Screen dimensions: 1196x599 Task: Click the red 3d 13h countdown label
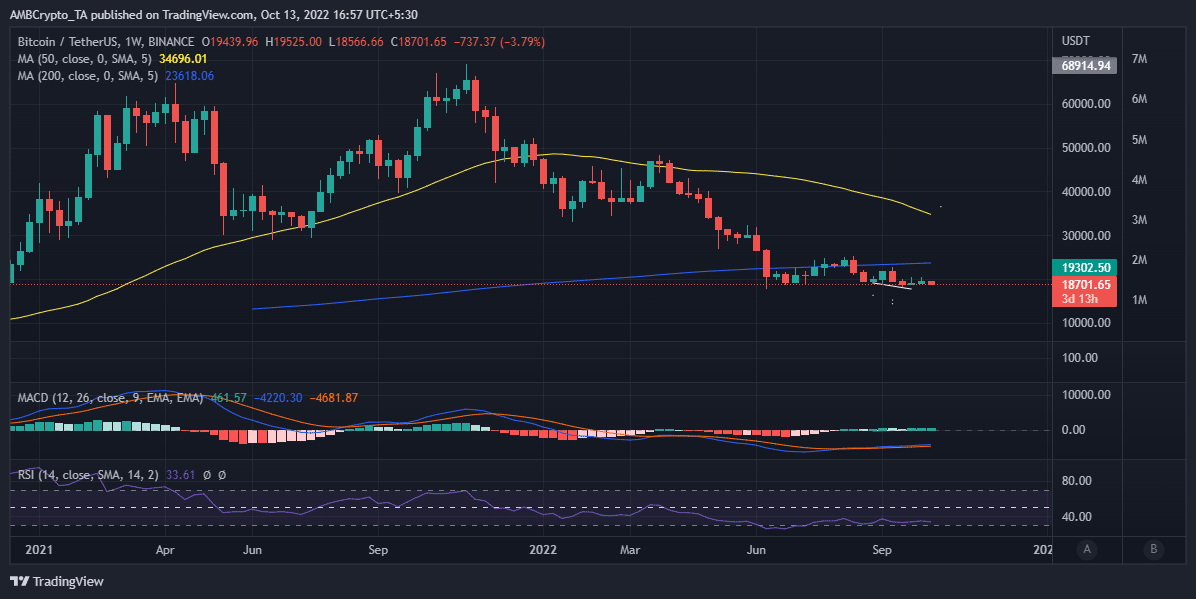(x=1086, y=298)
